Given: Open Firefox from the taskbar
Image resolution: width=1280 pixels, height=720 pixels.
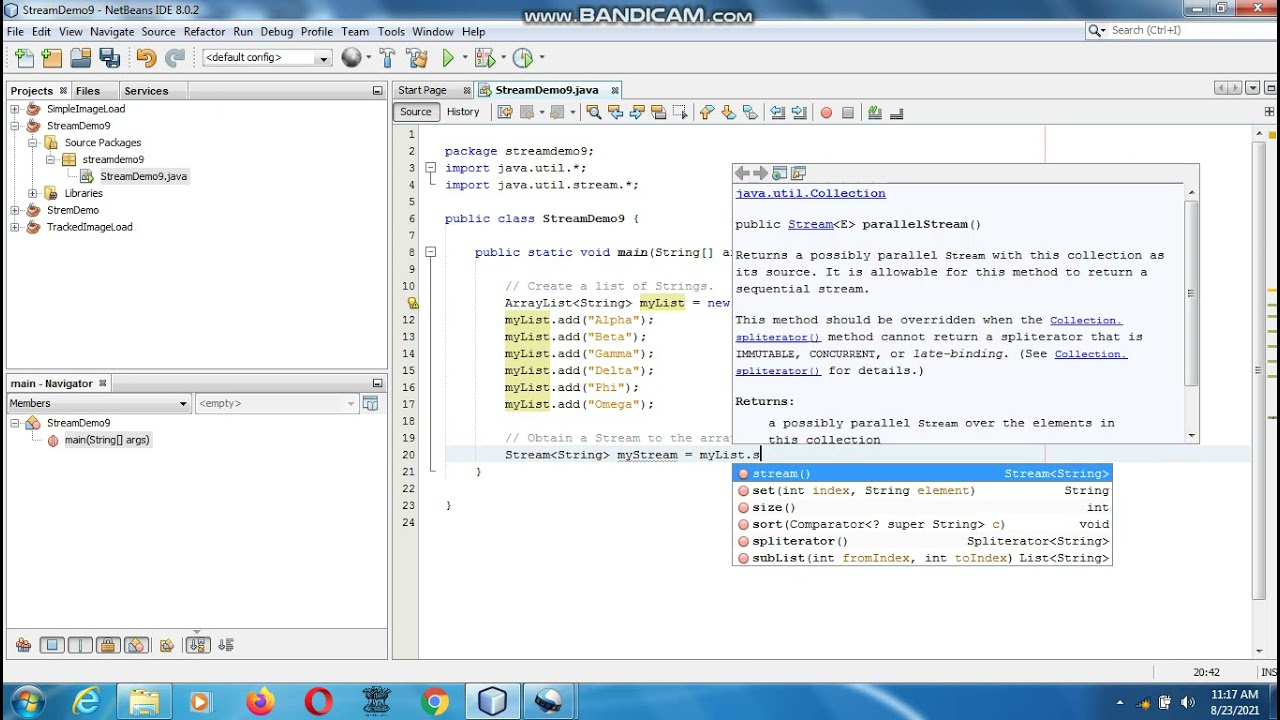Looking at the screenshot, I should click(x=260, y=702).
